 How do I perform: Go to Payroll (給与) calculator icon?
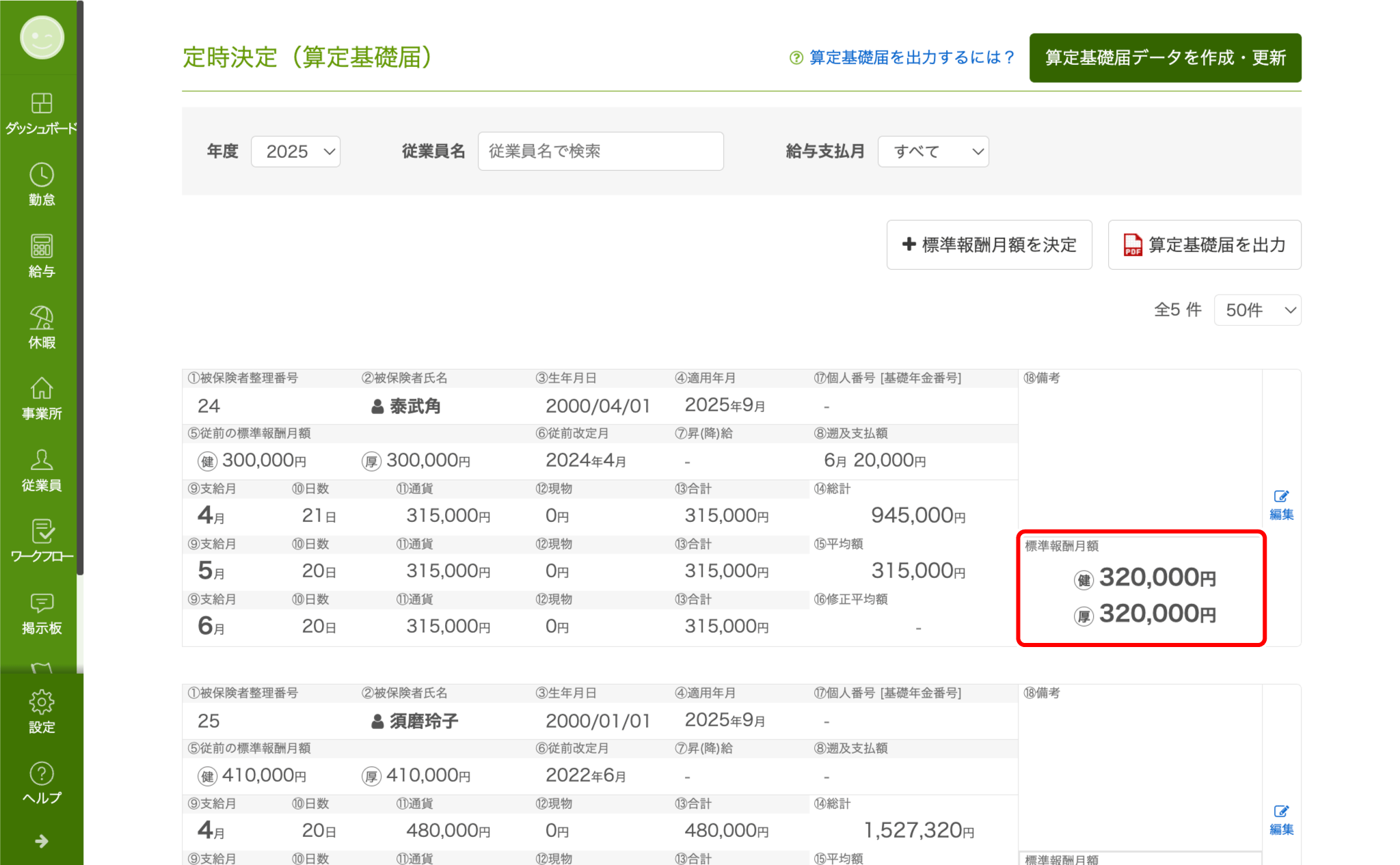[42, 256]
